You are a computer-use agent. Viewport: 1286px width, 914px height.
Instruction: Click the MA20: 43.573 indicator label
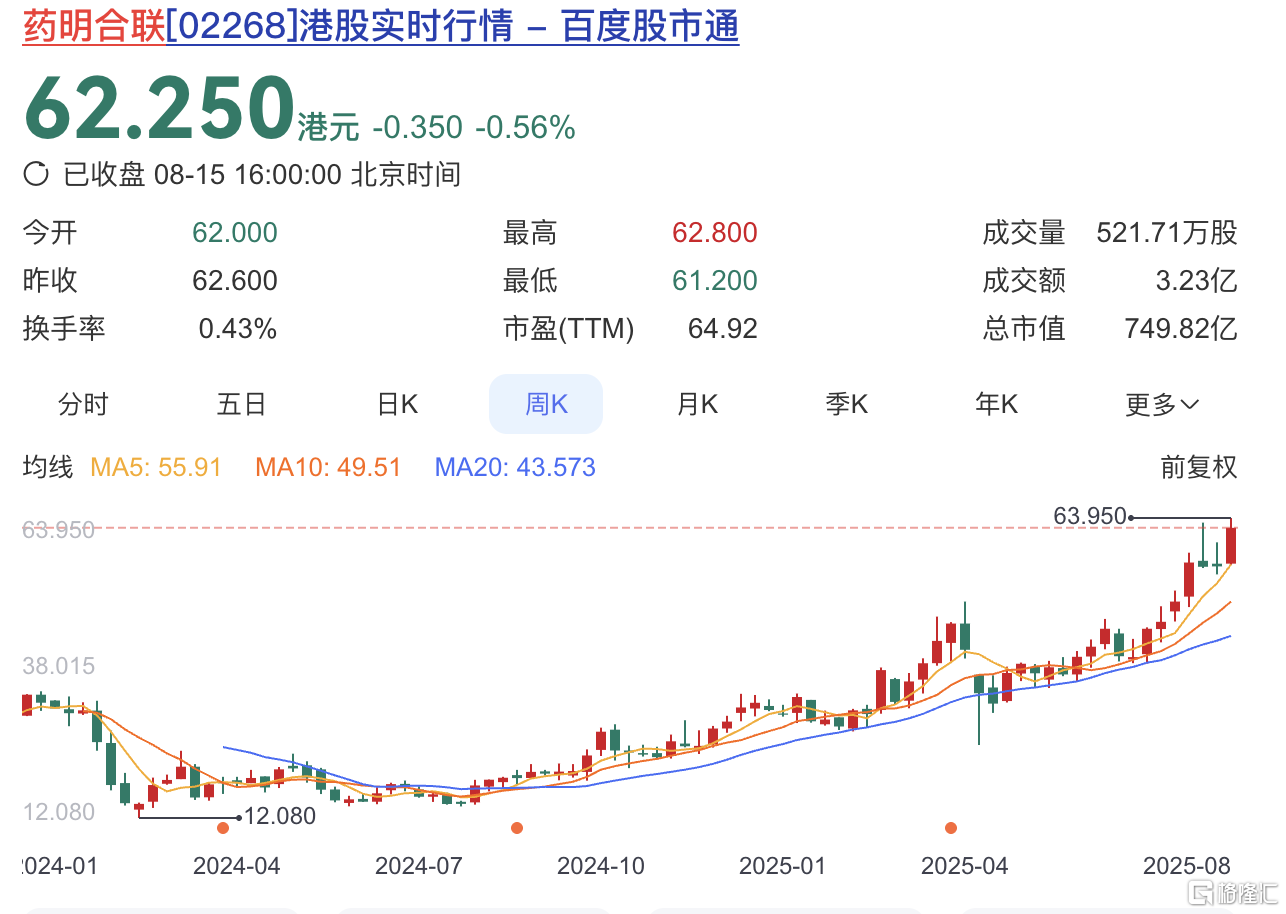[x=515, y=467]
